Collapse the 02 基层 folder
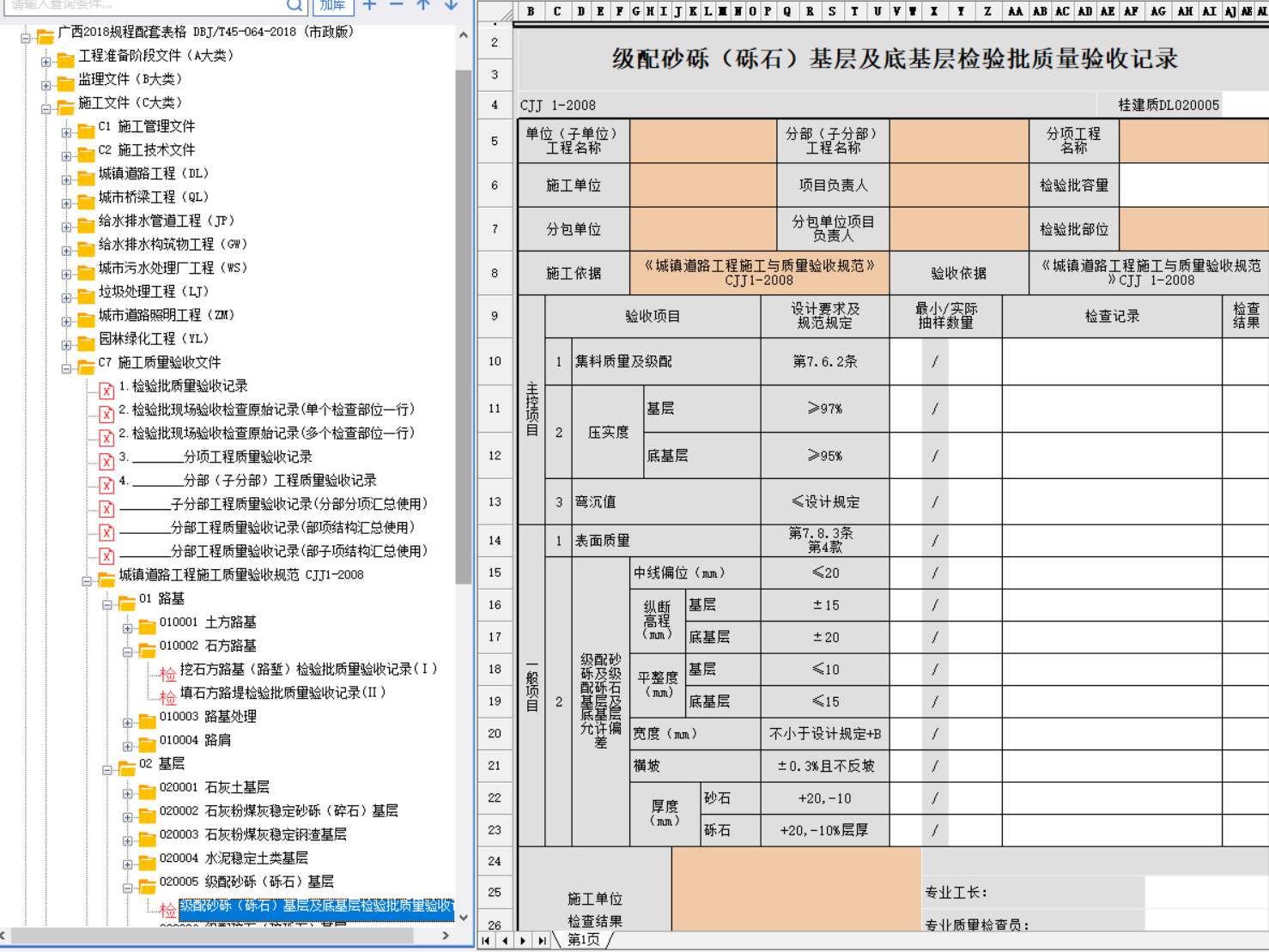Image resolution: width=1269 pixels, height=952 pixels. click(107, 770)
